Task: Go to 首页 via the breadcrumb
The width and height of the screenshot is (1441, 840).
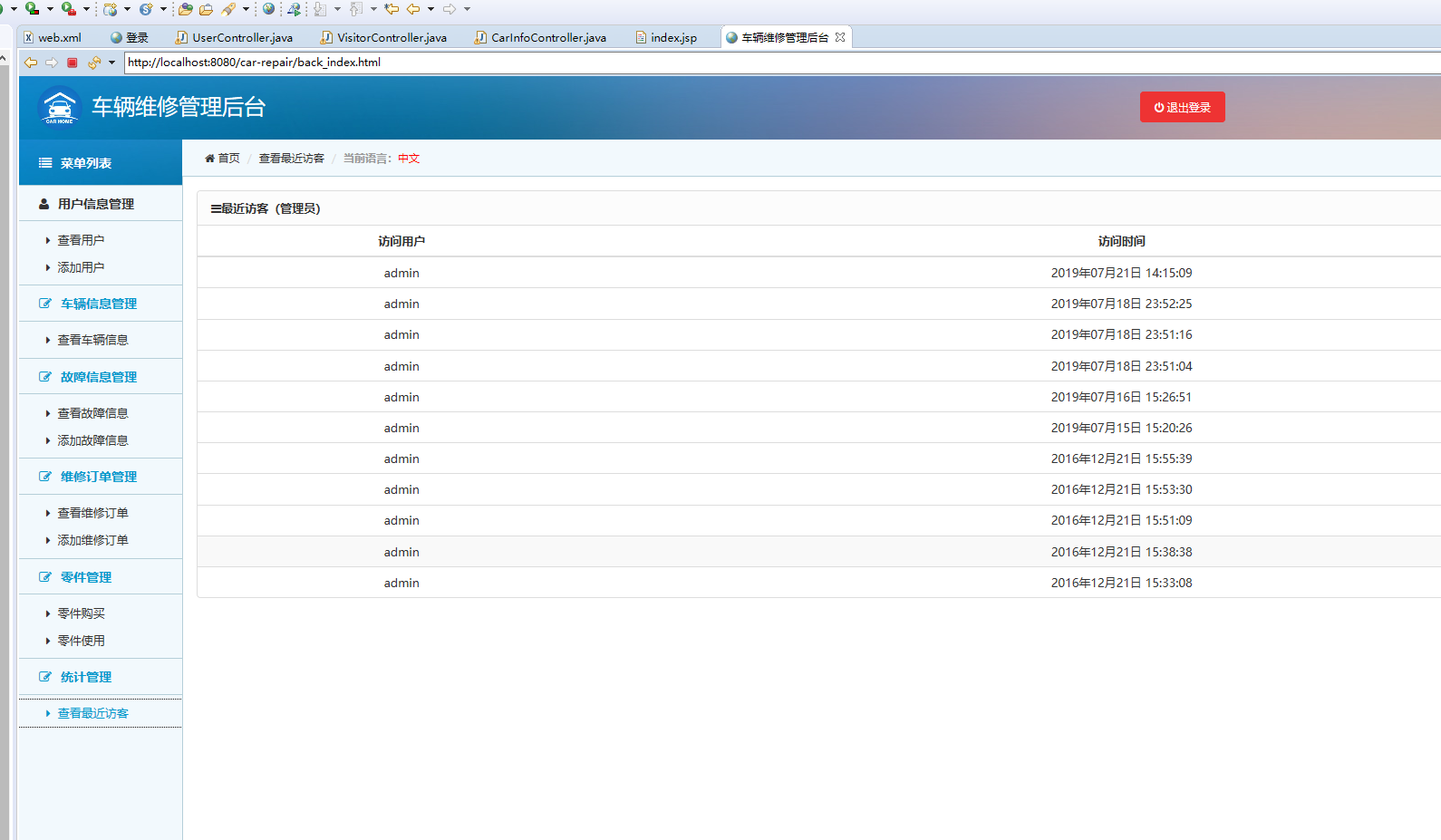Action: click(227, 159)
